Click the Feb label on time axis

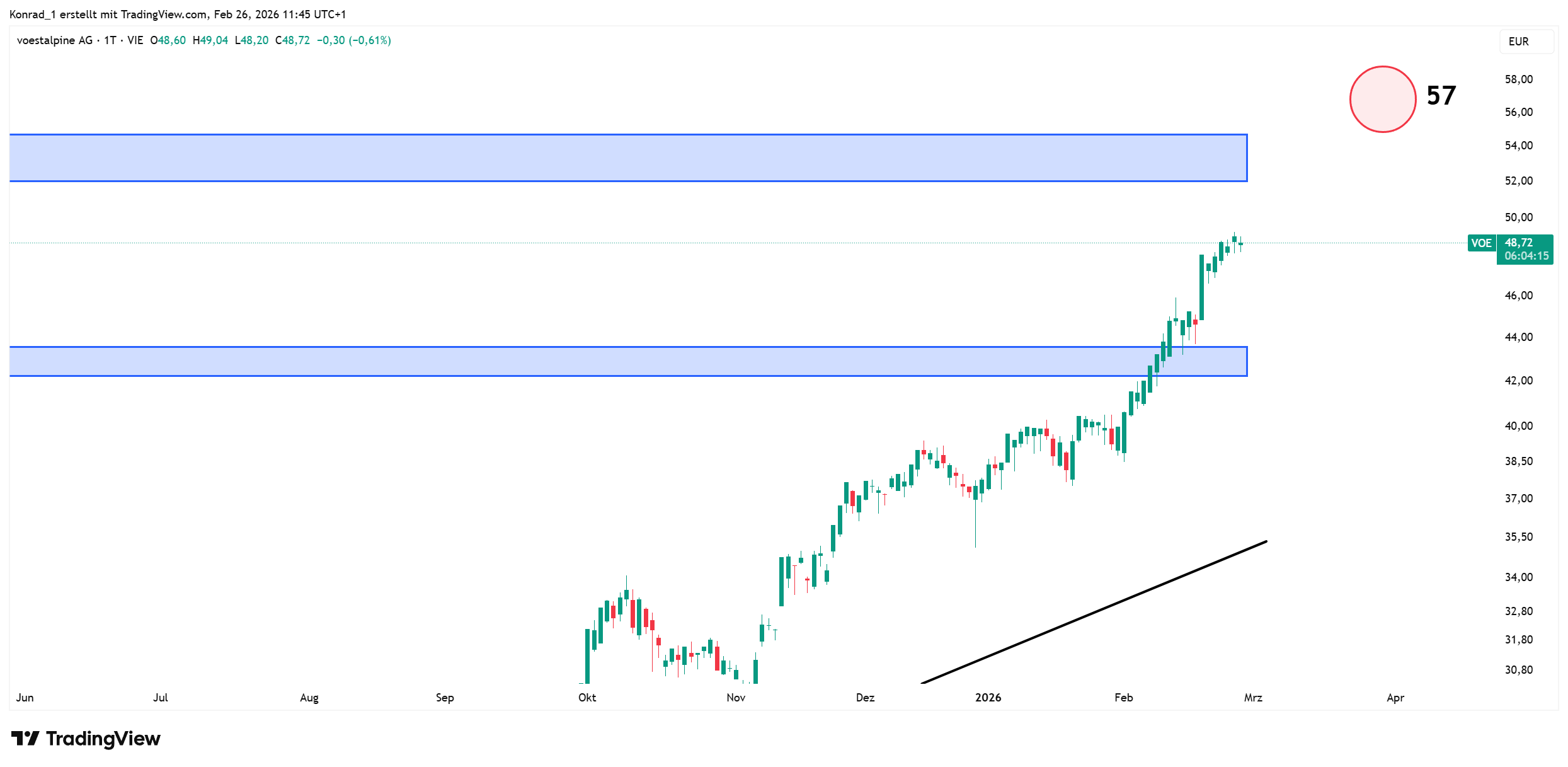coord(1123,698)
